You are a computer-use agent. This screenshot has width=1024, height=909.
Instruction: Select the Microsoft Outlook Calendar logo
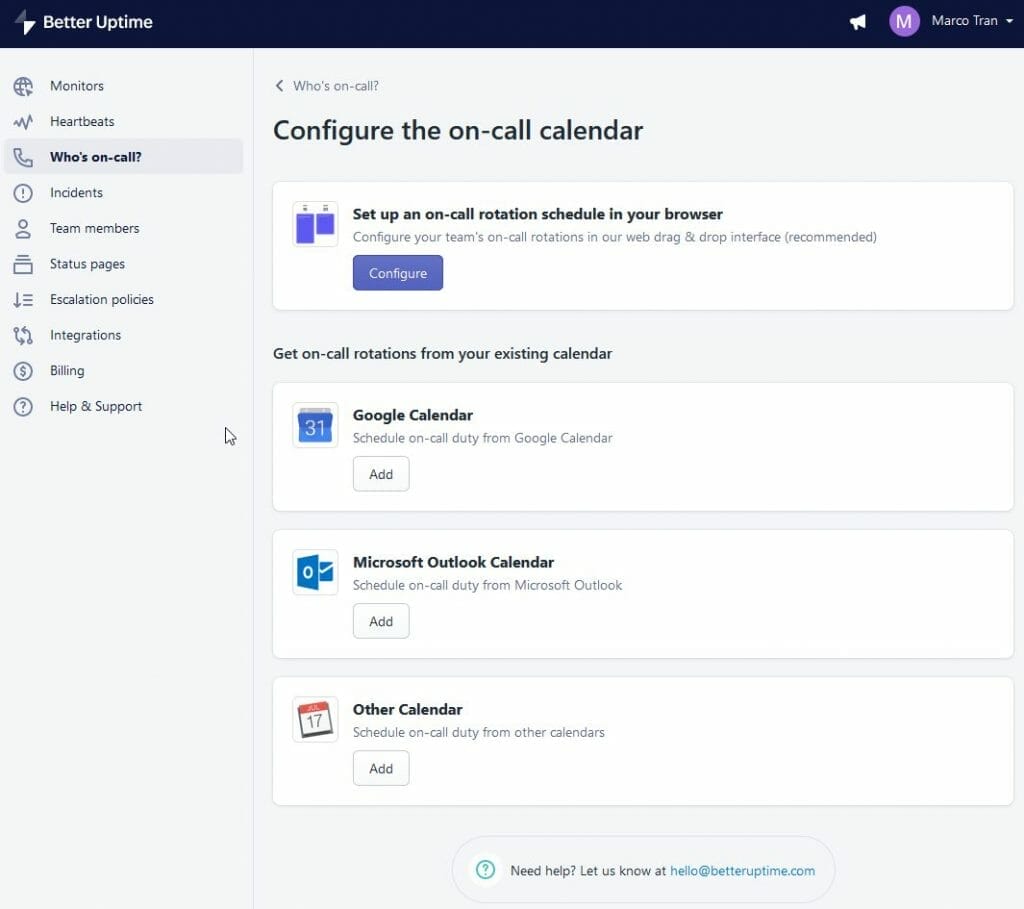coord(315,572)
